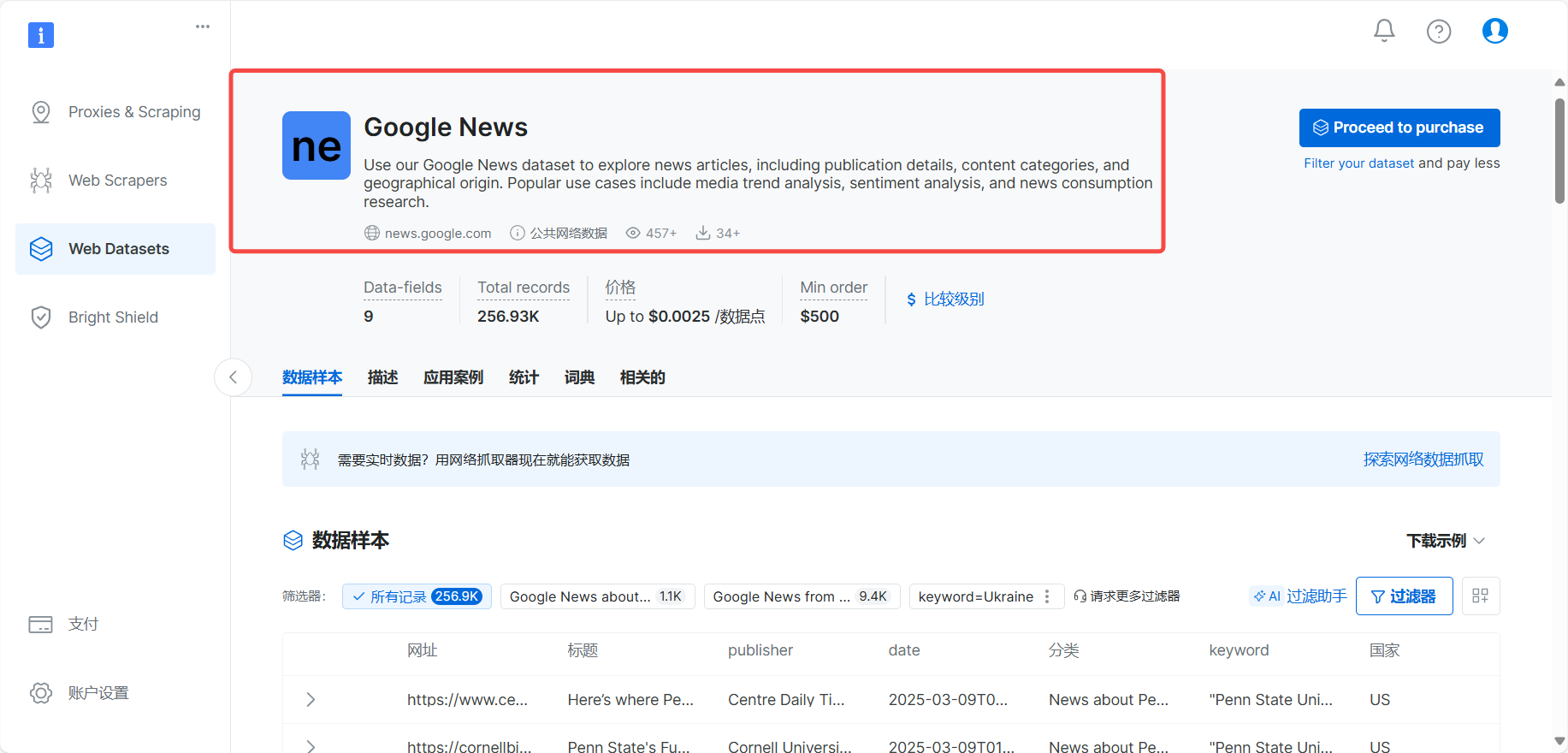Click the dollar icon by 比较级别
The image size is (1568, 753).
911,299
